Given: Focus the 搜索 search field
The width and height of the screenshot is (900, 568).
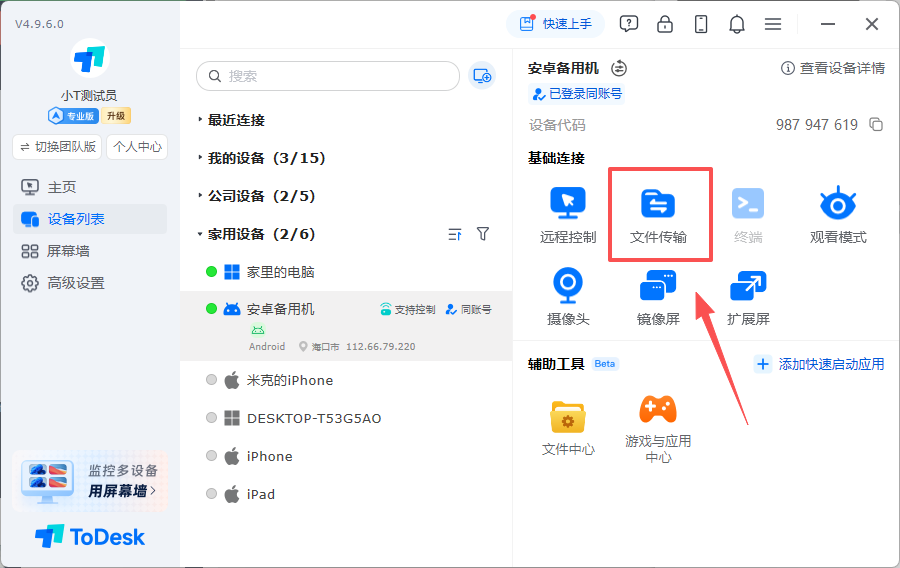Looking at the screenshot, I should (328, 76).
